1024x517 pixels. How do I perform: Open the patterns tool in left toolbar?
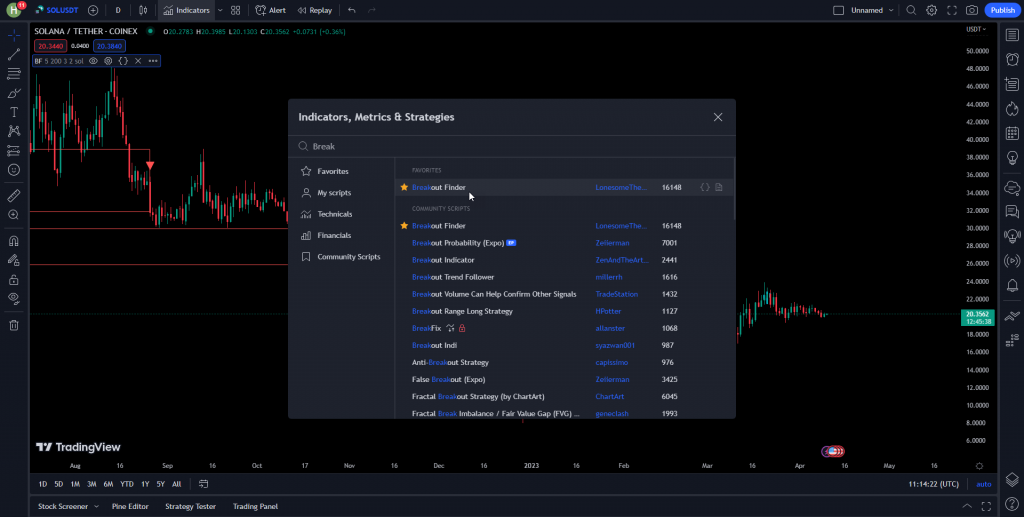(x=14, y=131)
